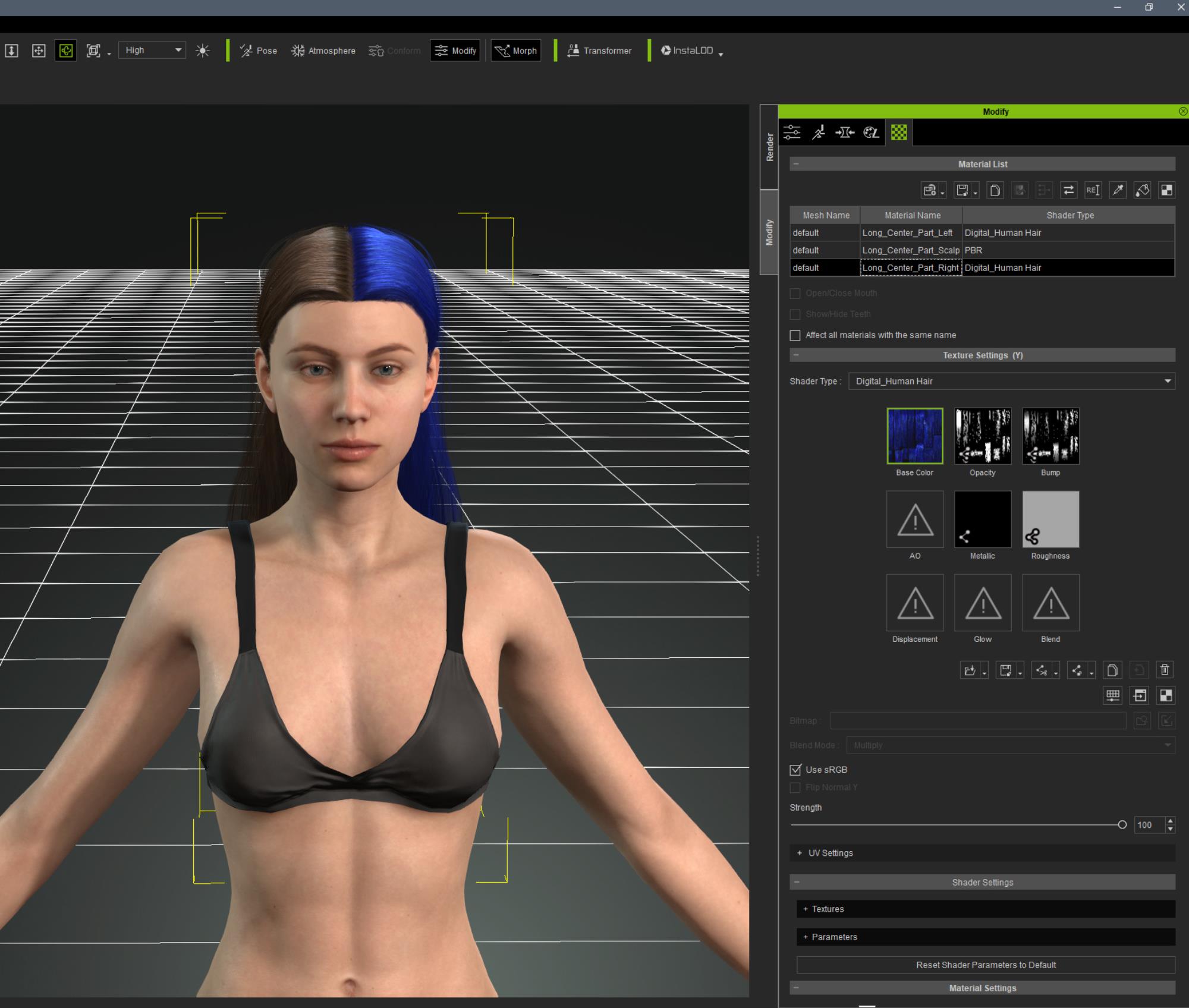
Task: Select the empty AO texture slot
Action: [x=914, y=519]
